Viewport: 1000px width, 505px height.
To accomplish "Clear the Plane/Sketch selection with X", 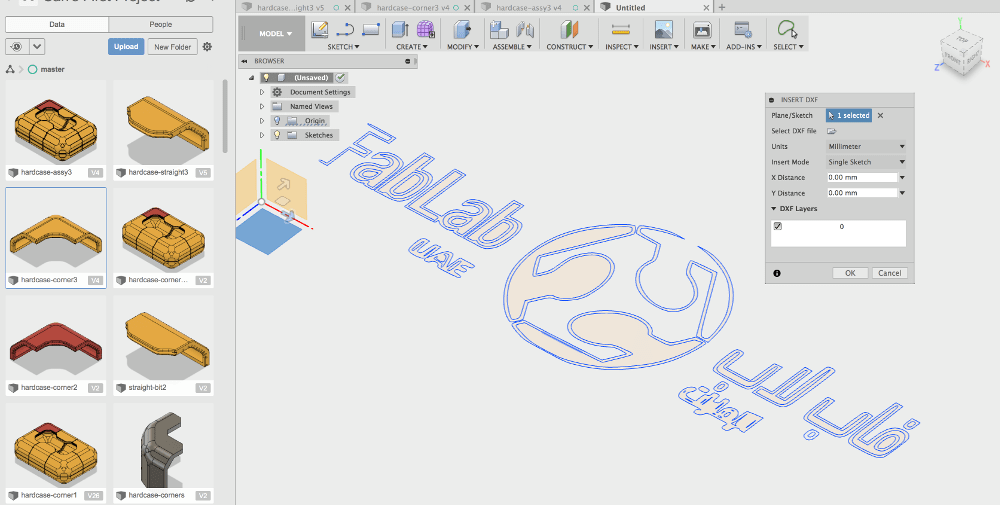I will (880, 115).
